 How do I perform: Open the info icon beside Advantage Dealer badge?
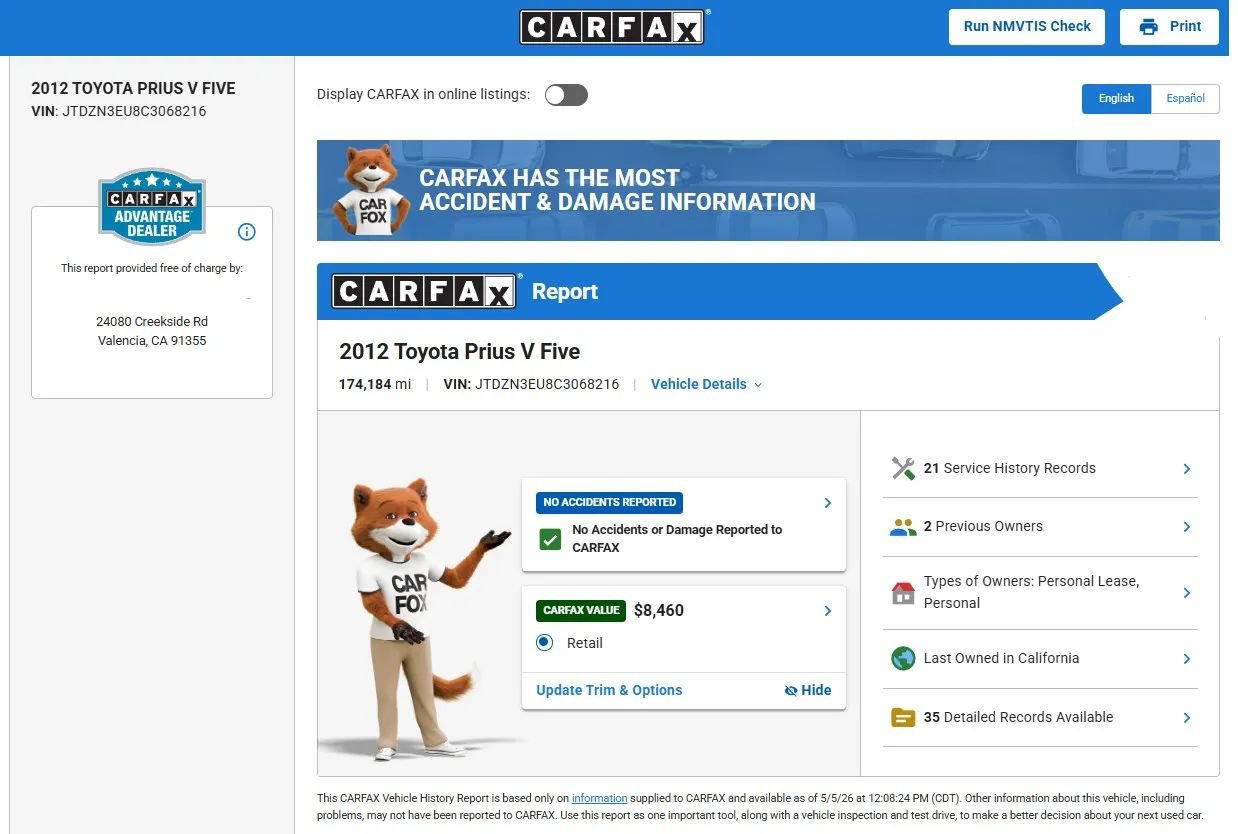(x=247, y=232)
